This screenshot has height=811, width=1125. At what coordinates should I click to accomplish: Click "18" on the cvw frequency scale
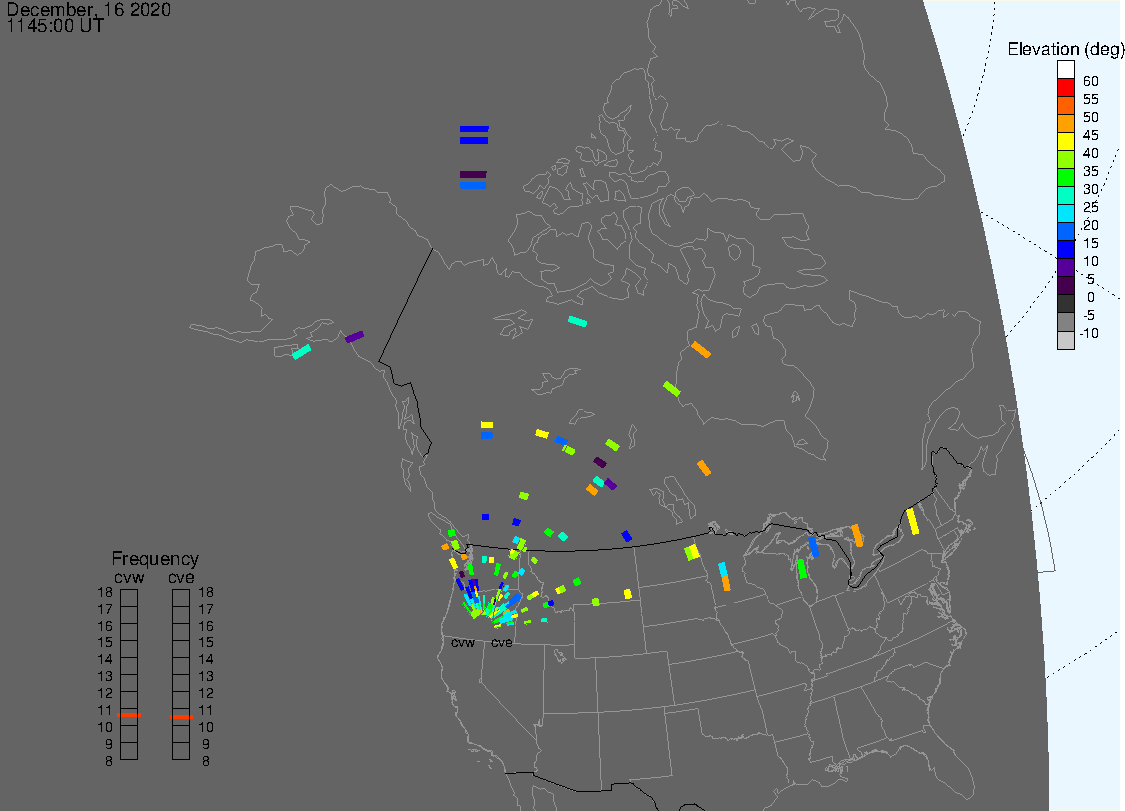105,592
